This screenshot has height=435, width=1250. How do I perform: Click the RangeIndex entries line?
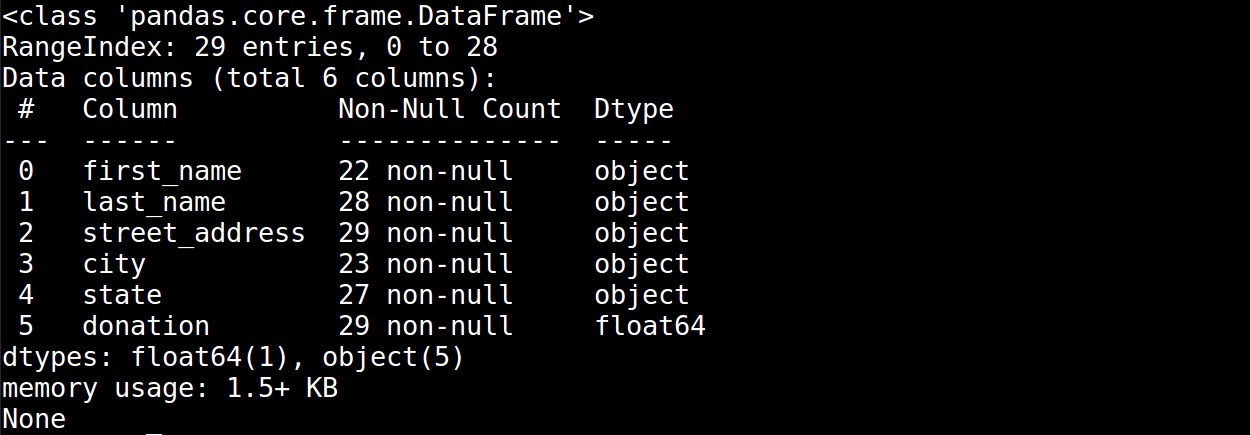coord(250,47)
